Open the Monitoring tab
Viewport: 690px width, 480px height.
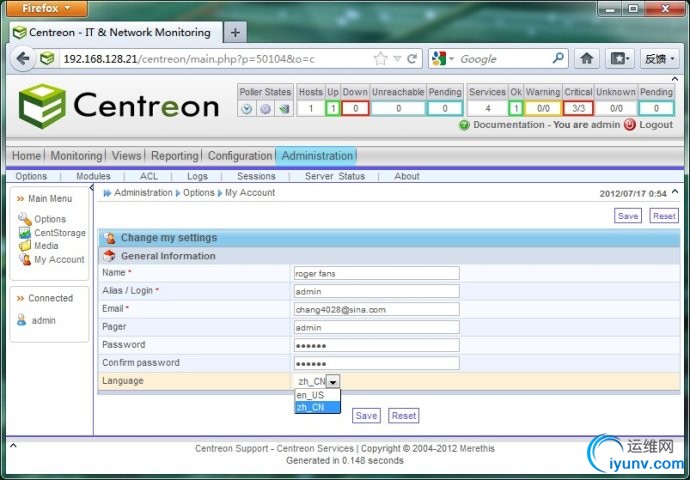pyautogui.click(x=76, y=156)
